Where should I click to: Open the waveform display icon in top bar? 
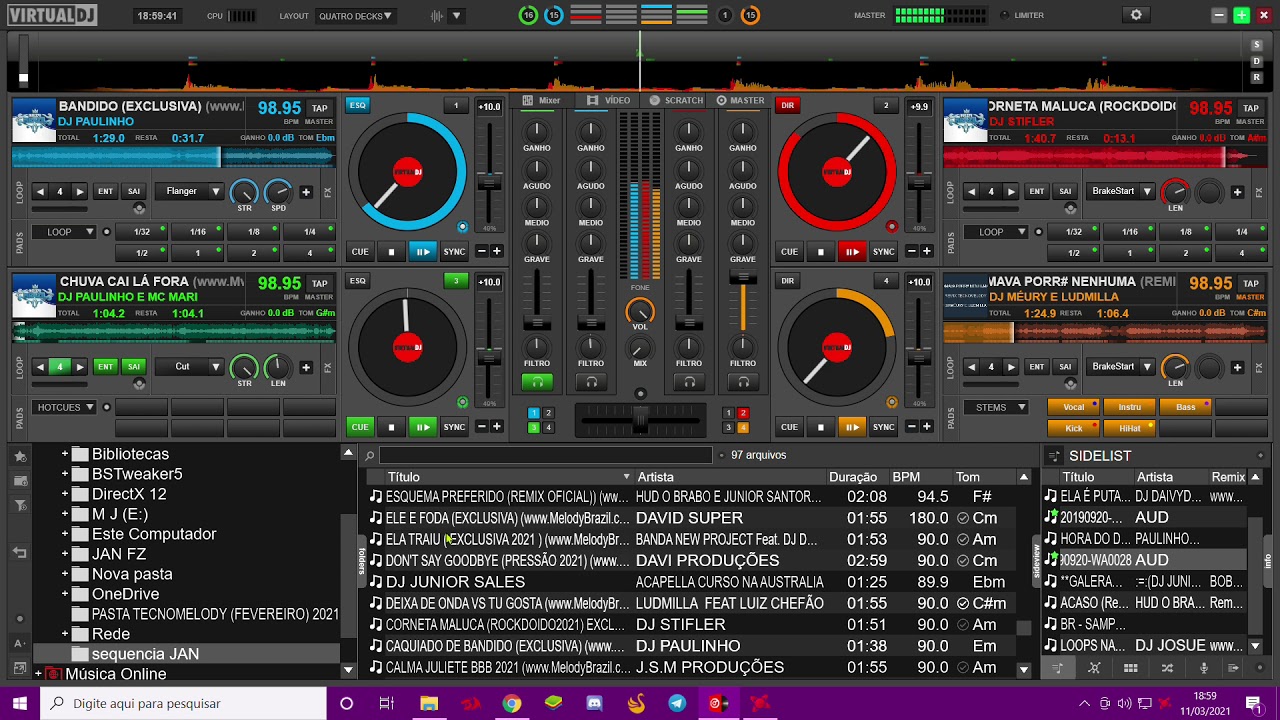pyautogui.click(x=436, y=16)
